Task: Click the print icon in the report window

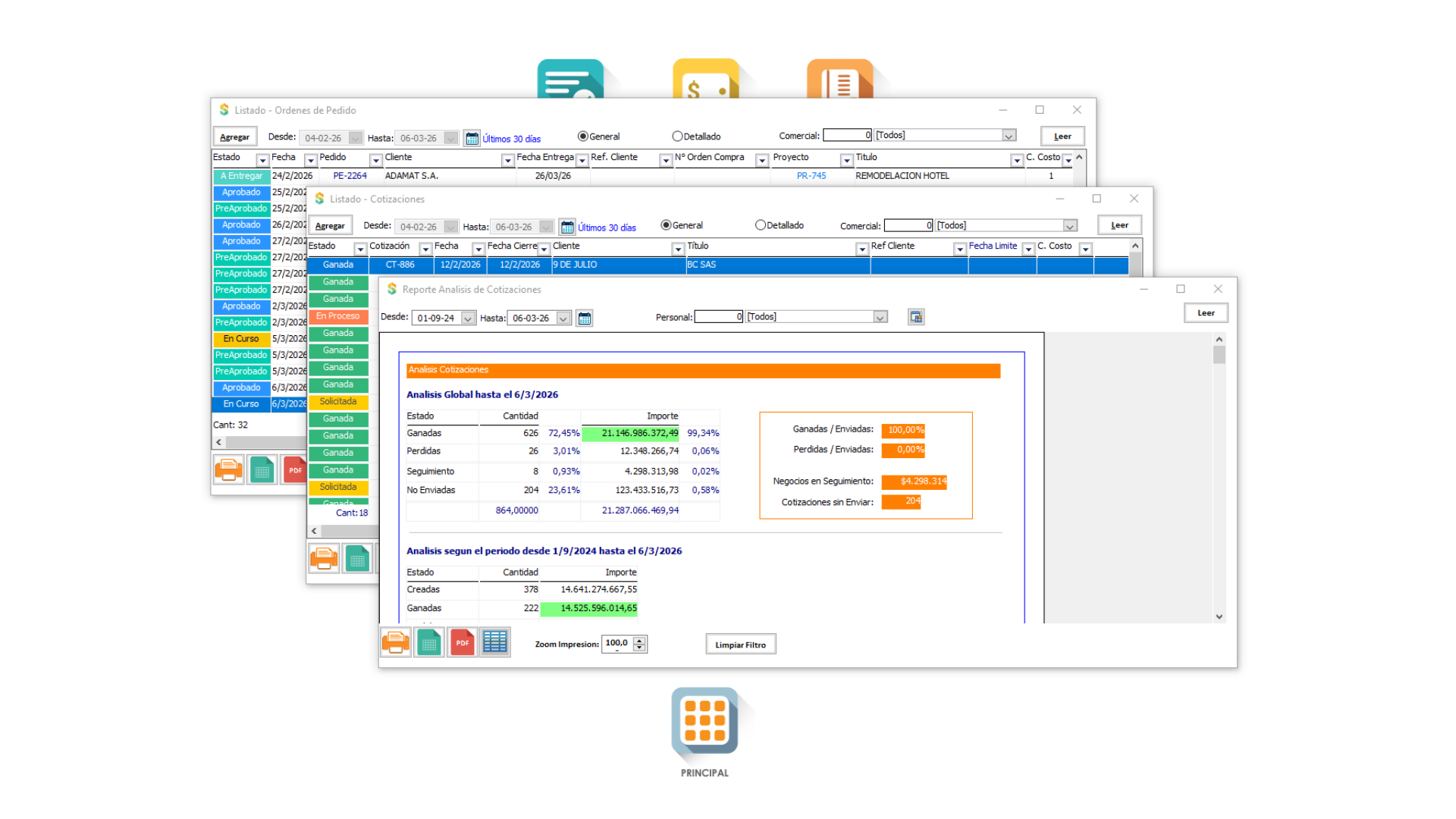Action: click(x=396, y=642)
